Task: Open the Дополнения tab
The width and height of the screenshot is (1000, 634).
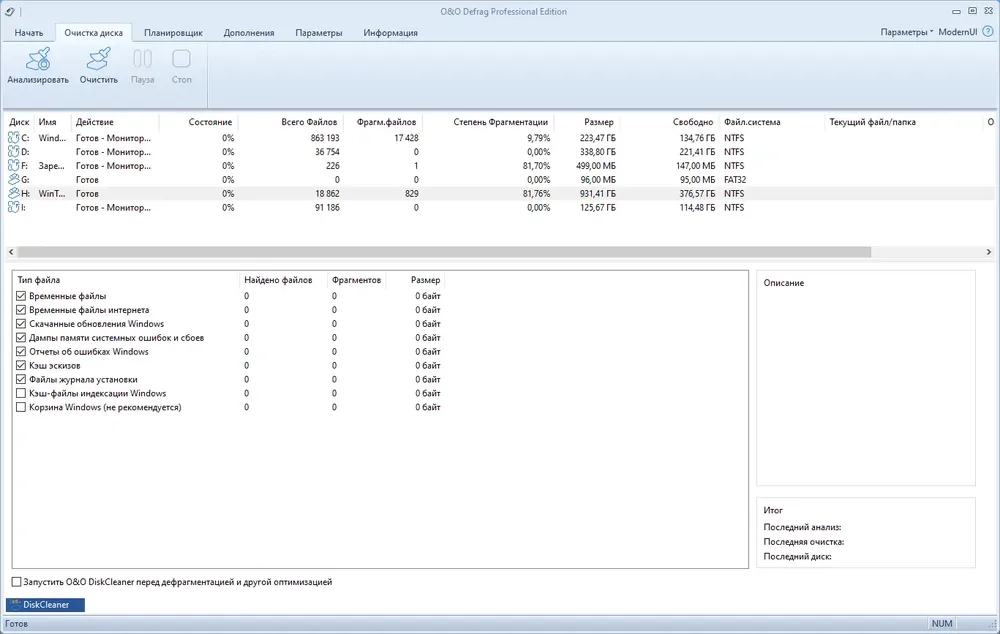Action: (249, 33)
